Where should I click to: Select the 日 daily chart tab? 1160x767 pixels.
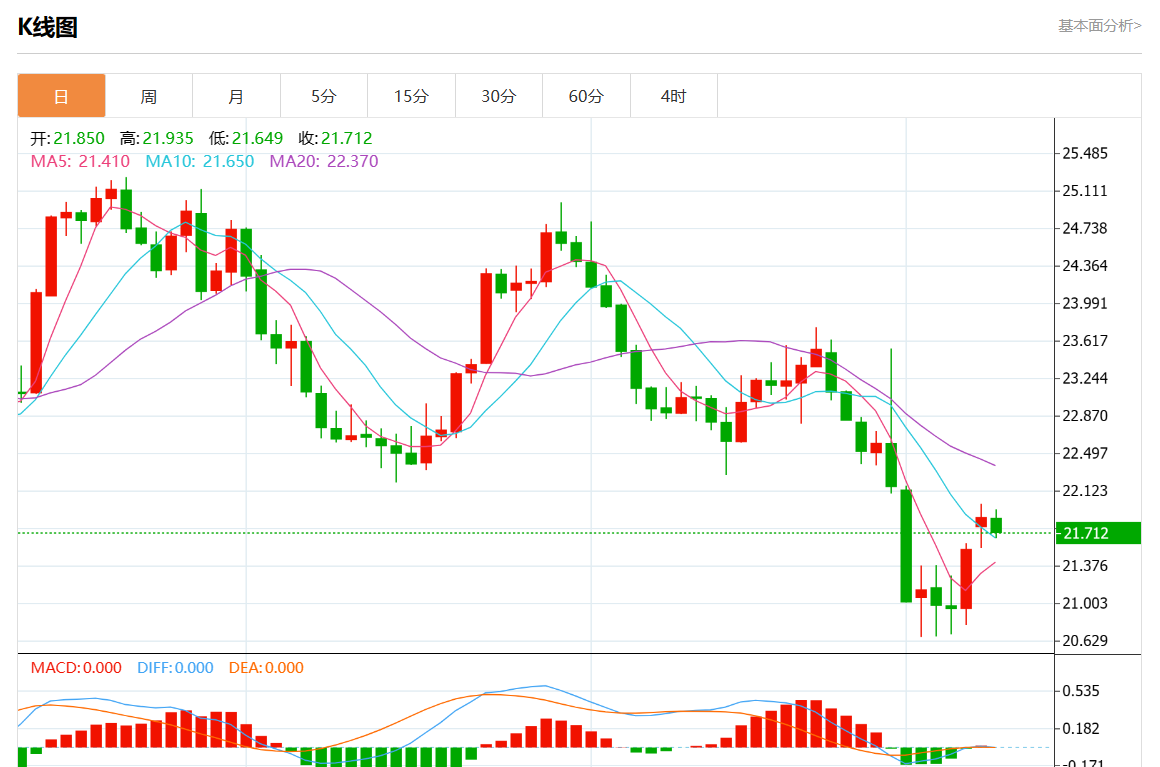tap(61, 95)
